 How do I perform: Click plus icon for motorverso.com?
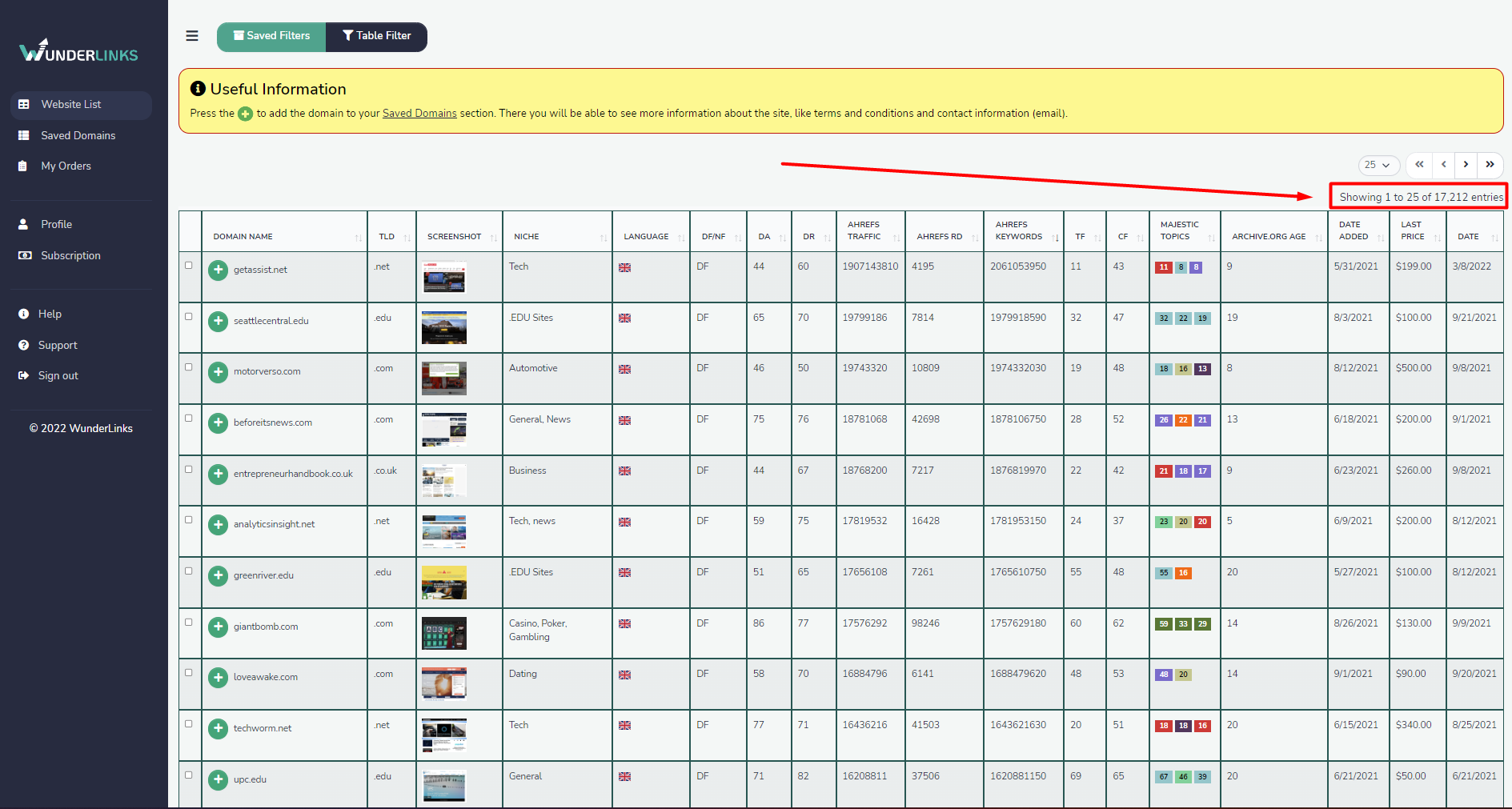coord(218,372)
